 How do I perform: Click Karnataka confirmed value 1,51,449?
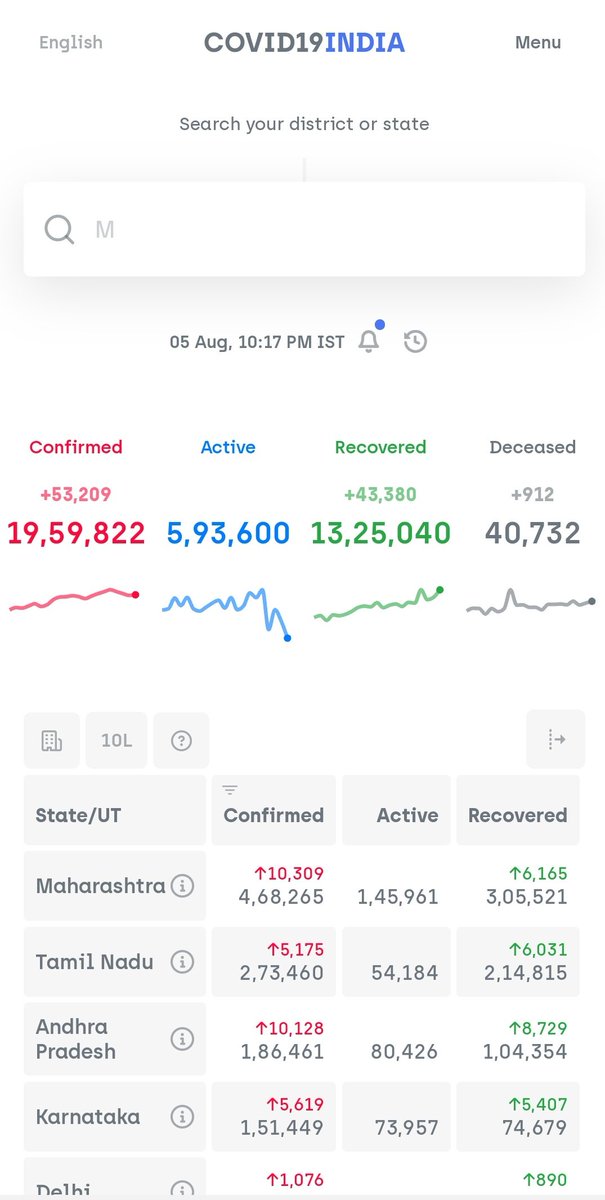tap(282, 1128)
